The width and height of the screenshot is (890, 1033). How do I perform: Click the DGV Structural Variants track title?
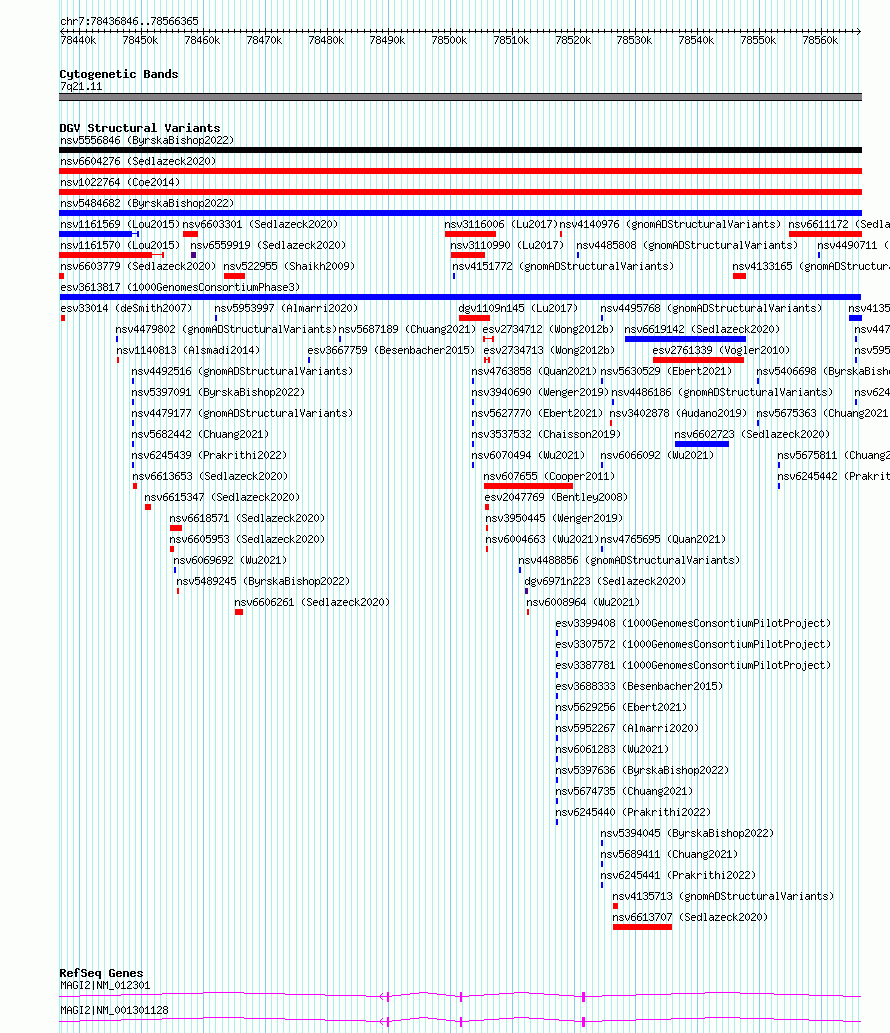click(140, 128)
